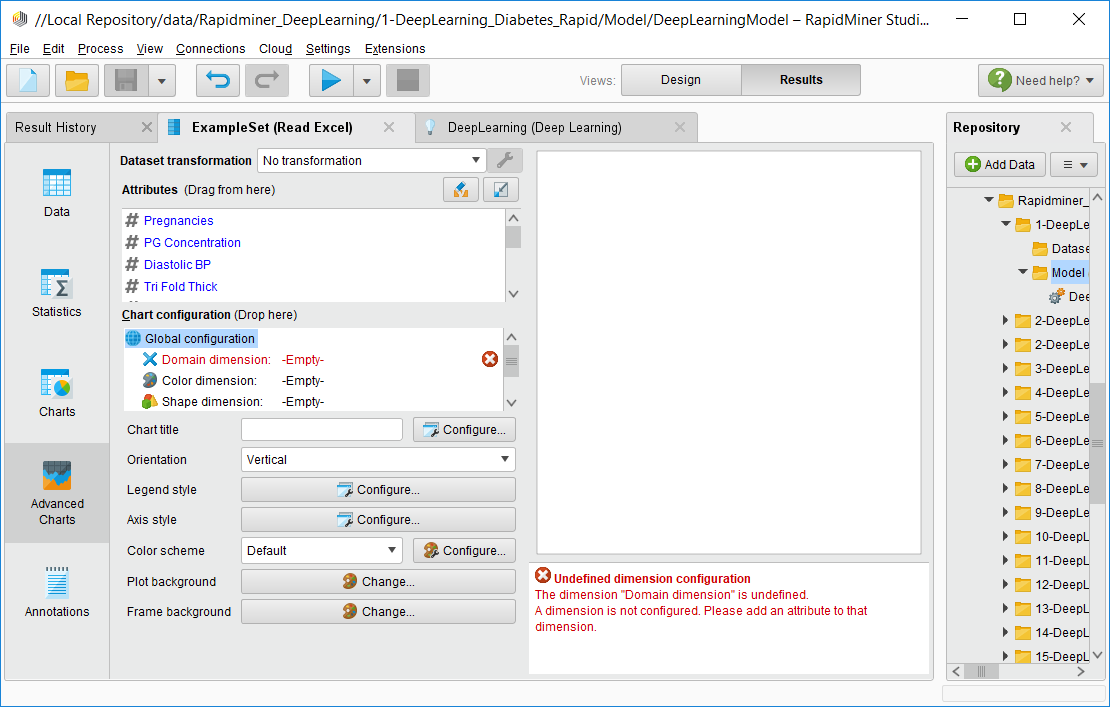This screenshot has height=707, width=1110.
Task: Open the Cloud menu
Action: tap(275, 49)
